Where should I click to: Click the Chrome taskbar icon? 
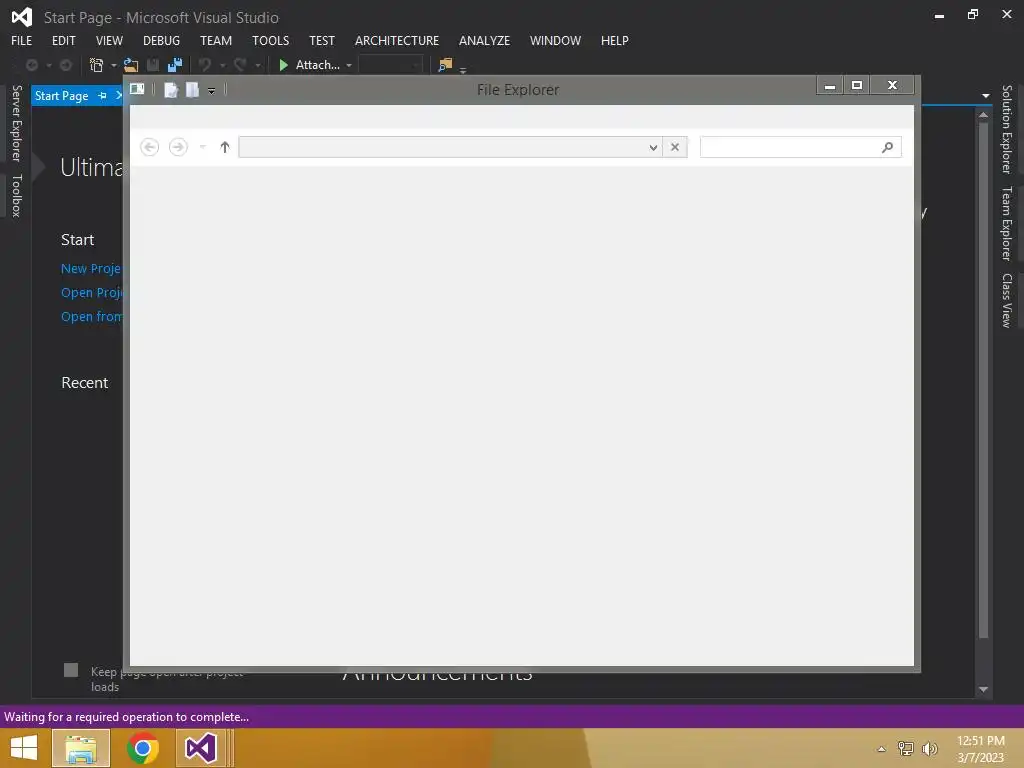click(x=142, y=748)
